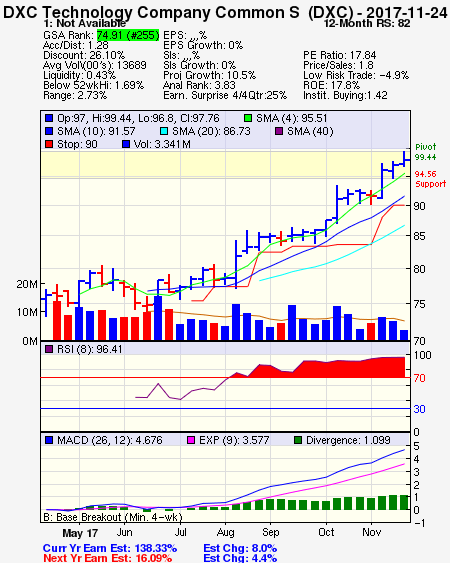Image resolution: width=450 pixels, height=563 pixels.
Task: Click the 10M volume axis label
Action: click(27, 312)
